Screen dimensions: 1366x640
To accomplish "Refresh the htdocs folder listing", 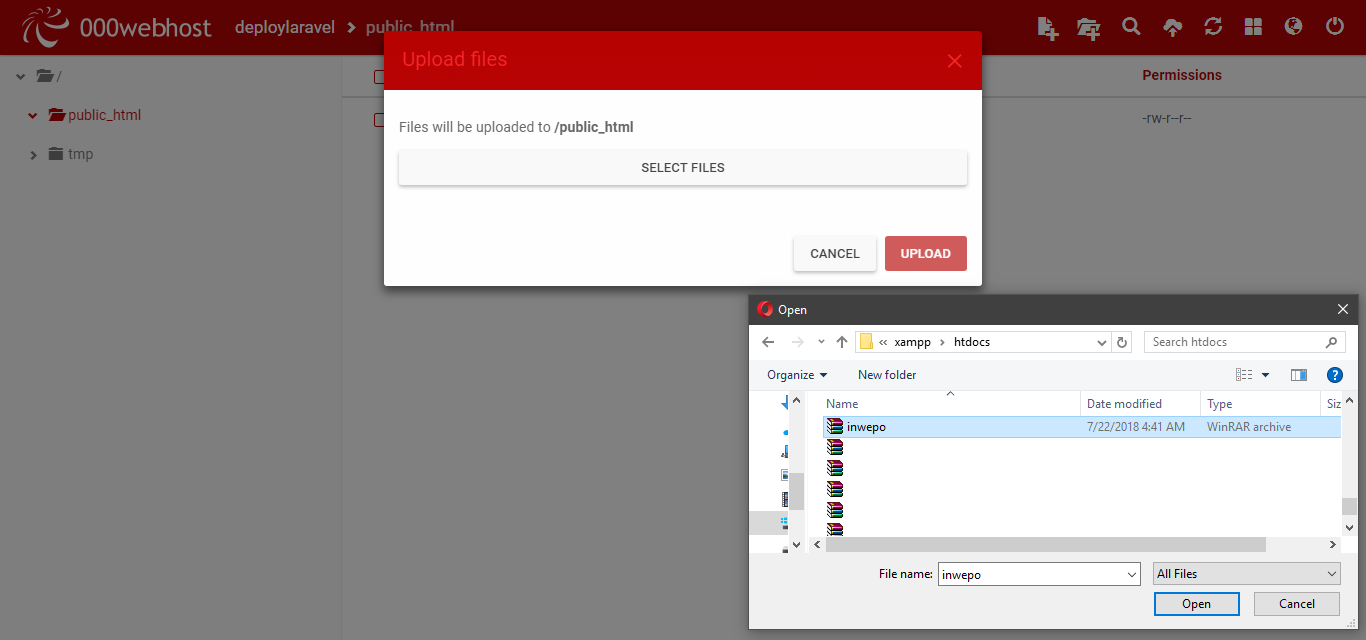I will click(1122, 342).
